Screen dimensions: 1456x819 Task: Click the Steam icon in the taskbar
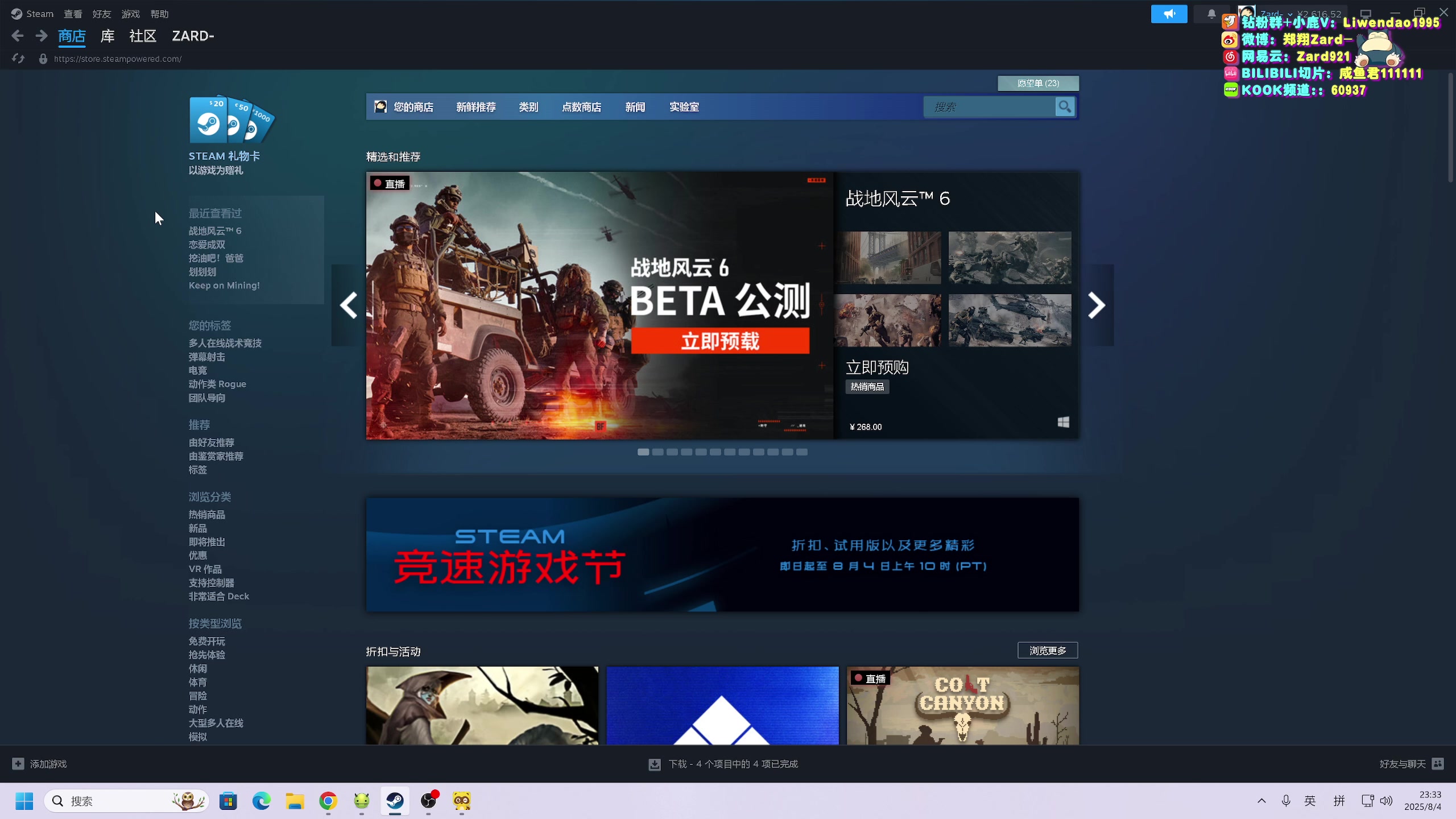(x=395, y=801)
